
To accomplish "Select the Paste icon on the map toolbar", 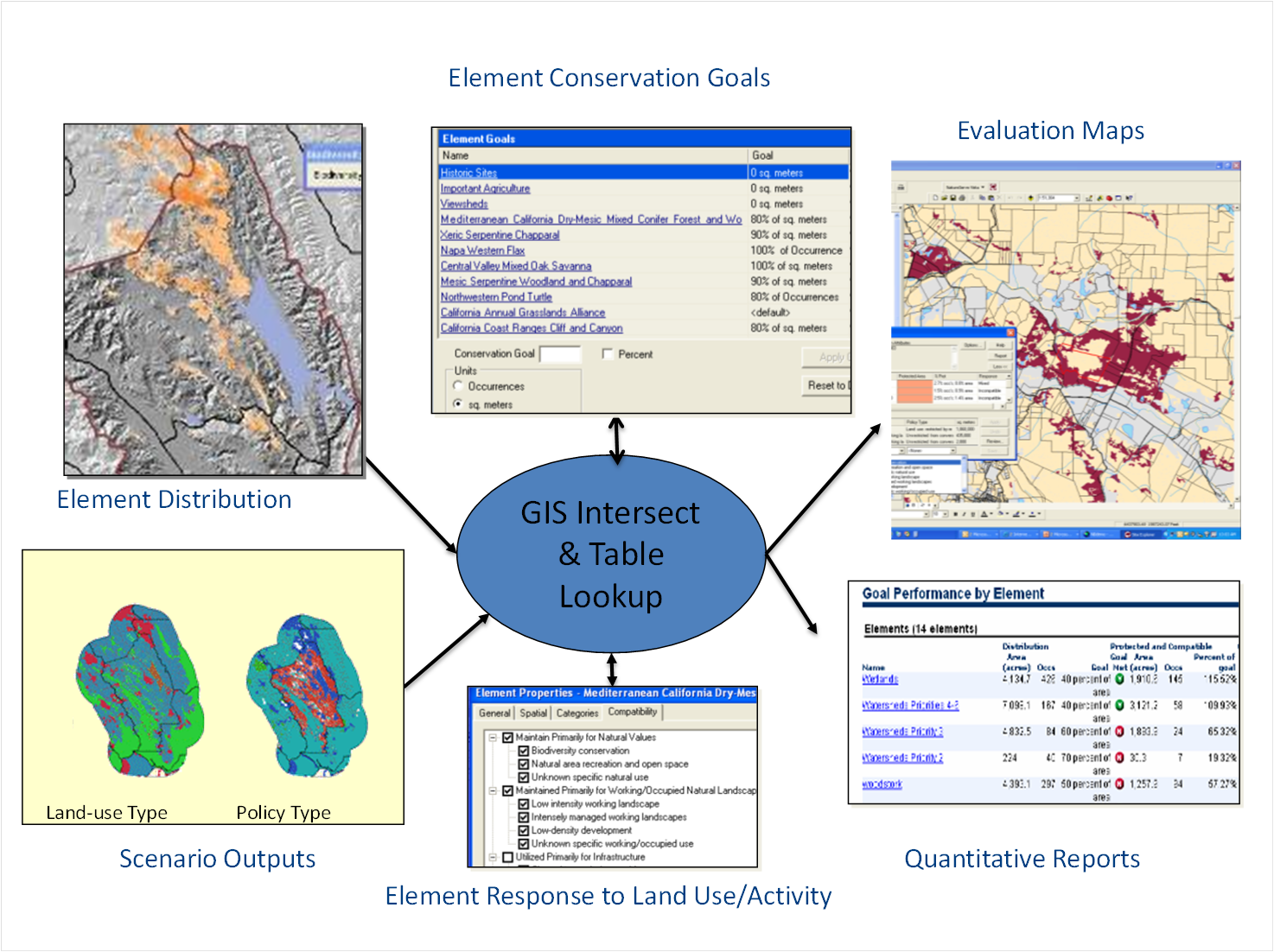I will [991, 197].
